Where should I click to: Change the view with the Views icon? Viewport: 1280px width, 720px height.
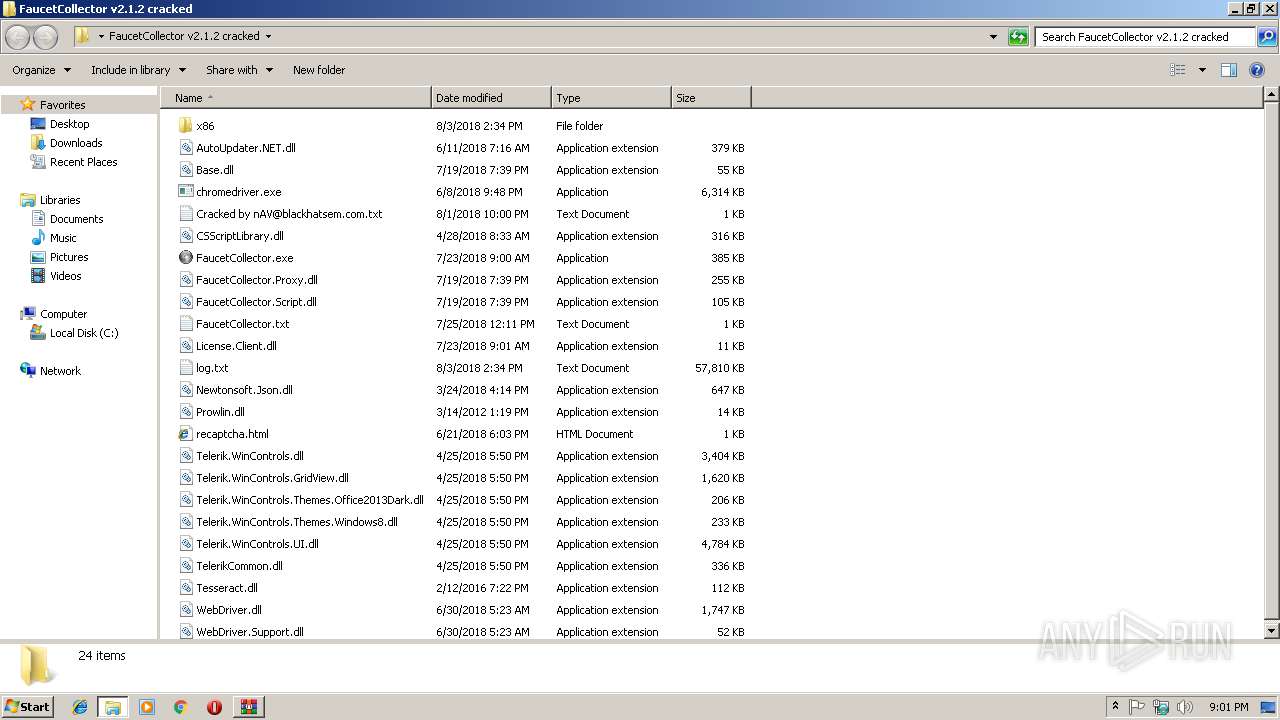1178,70
